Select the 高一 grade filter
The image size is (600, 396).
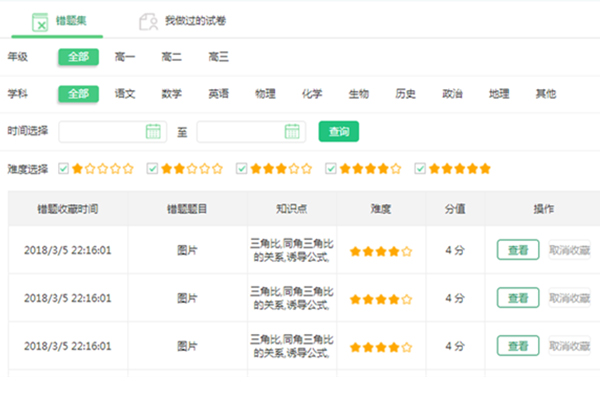tap(125, 57)
